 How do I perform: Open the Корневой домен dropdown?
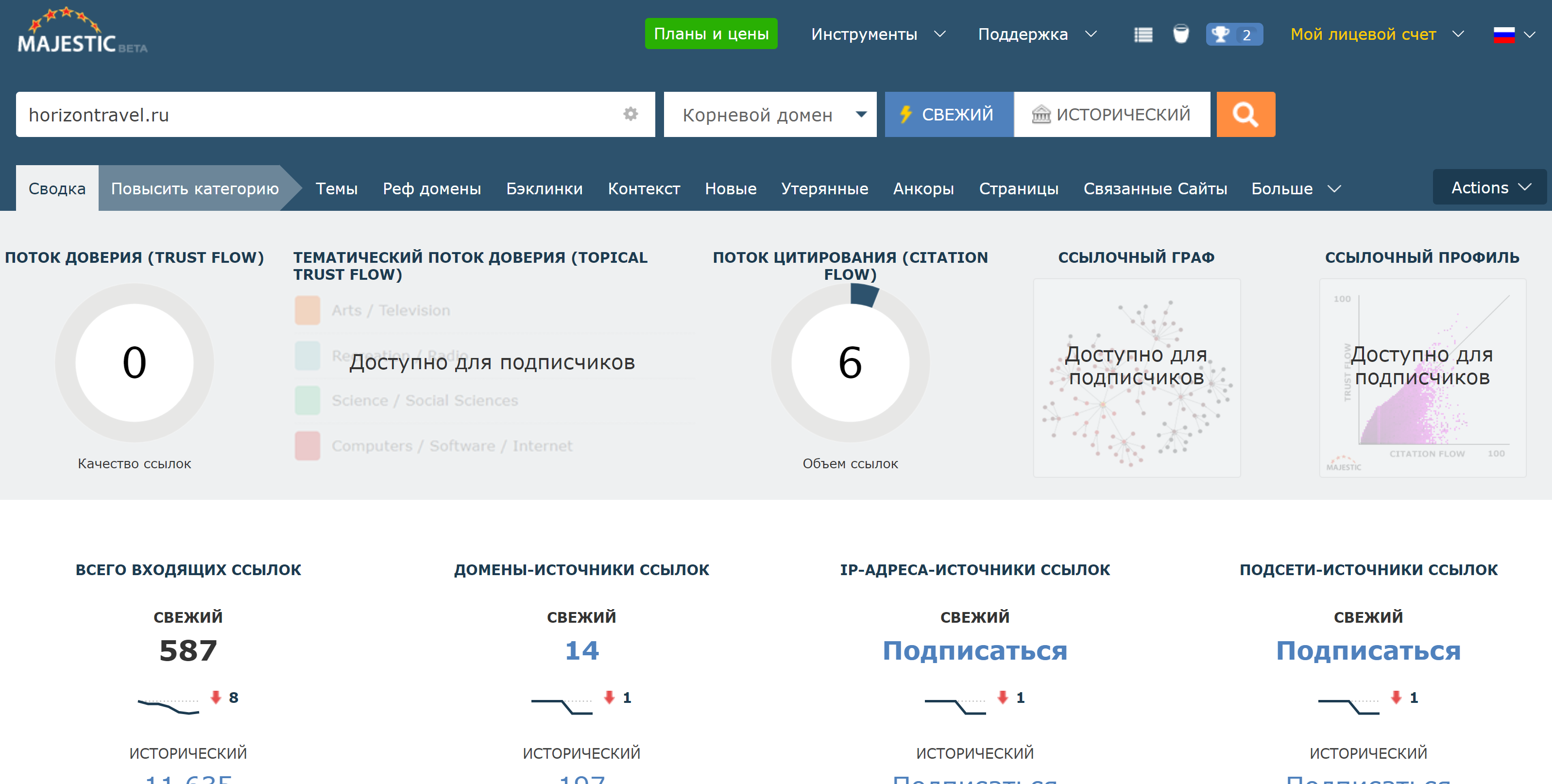pyautogui.click(x=770, y=115)
